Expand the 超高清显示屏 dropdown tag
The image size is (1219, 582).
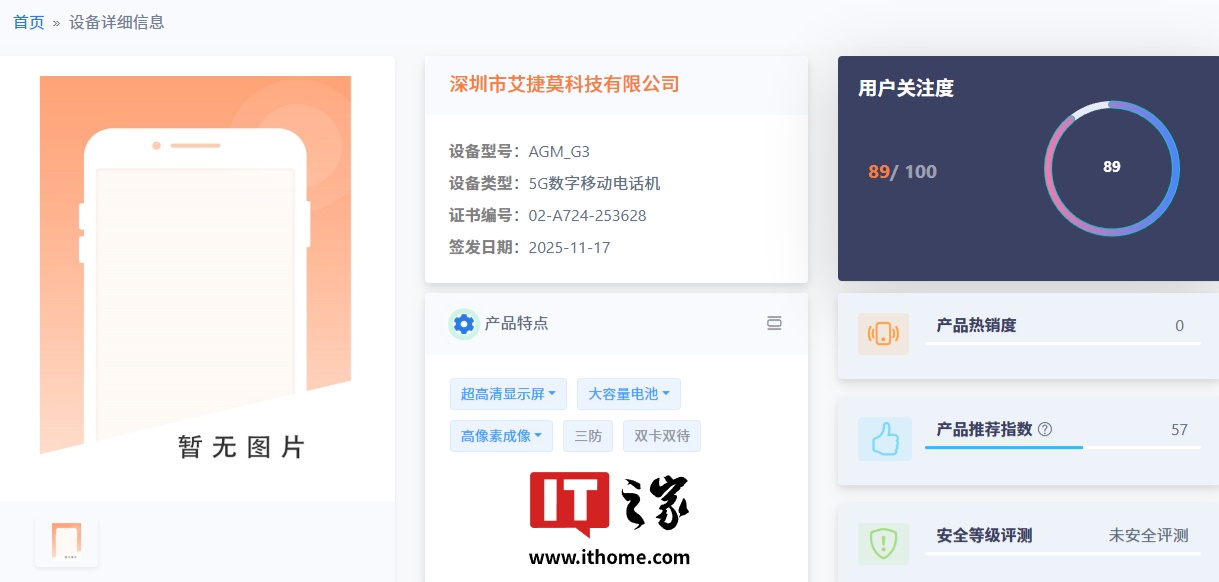(x=509, y=394)
